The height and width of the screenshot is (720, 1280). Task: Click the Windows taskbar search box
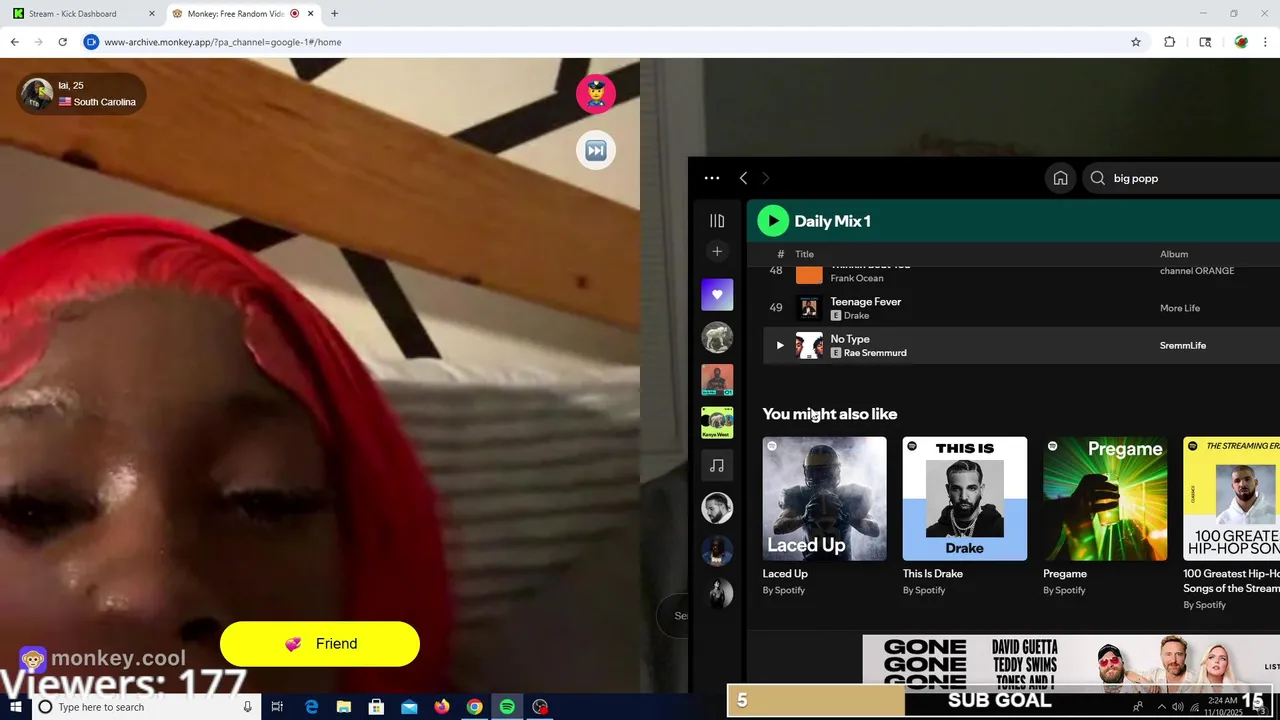tap(146, 707)
